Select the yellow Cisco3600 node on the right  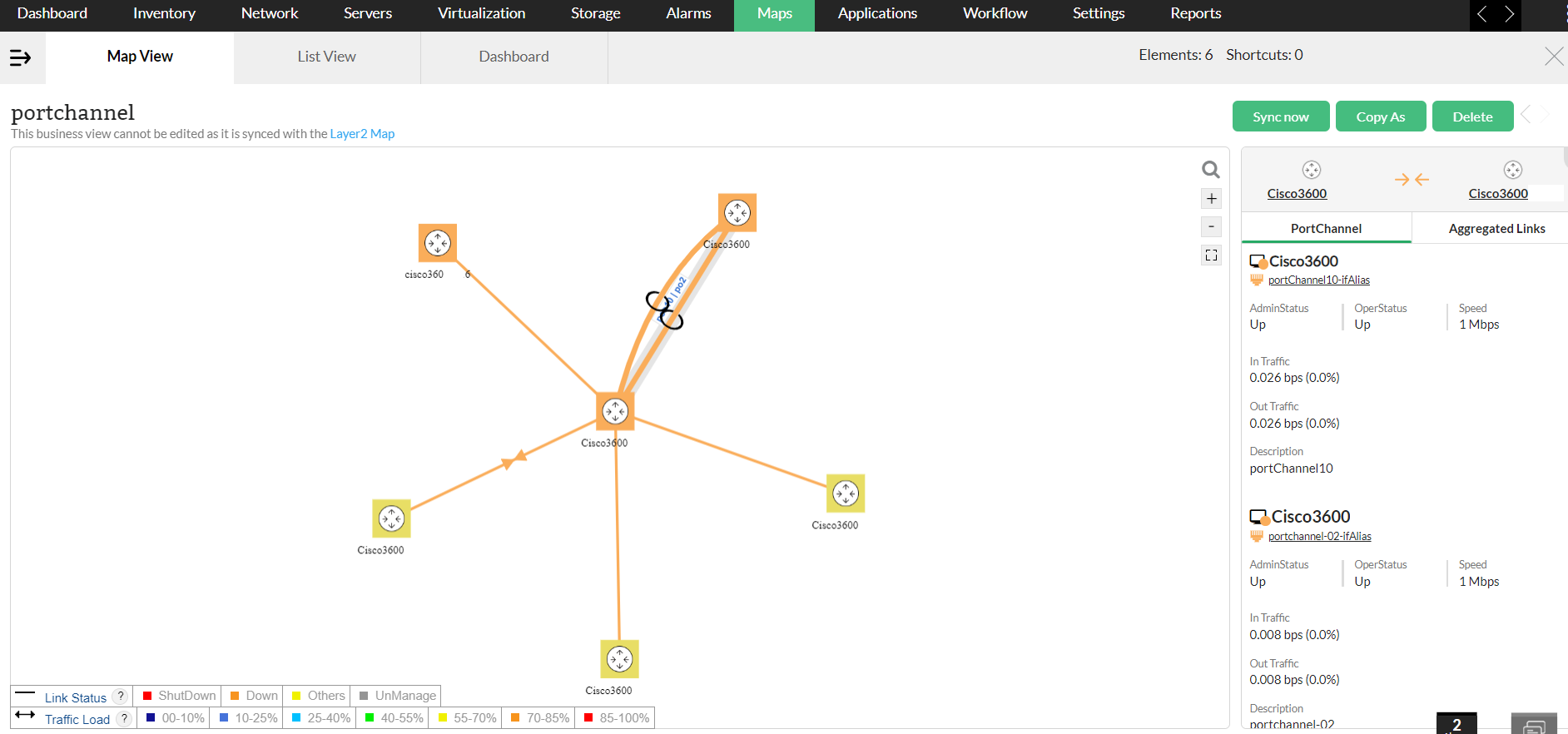click(x=846, y=493)
